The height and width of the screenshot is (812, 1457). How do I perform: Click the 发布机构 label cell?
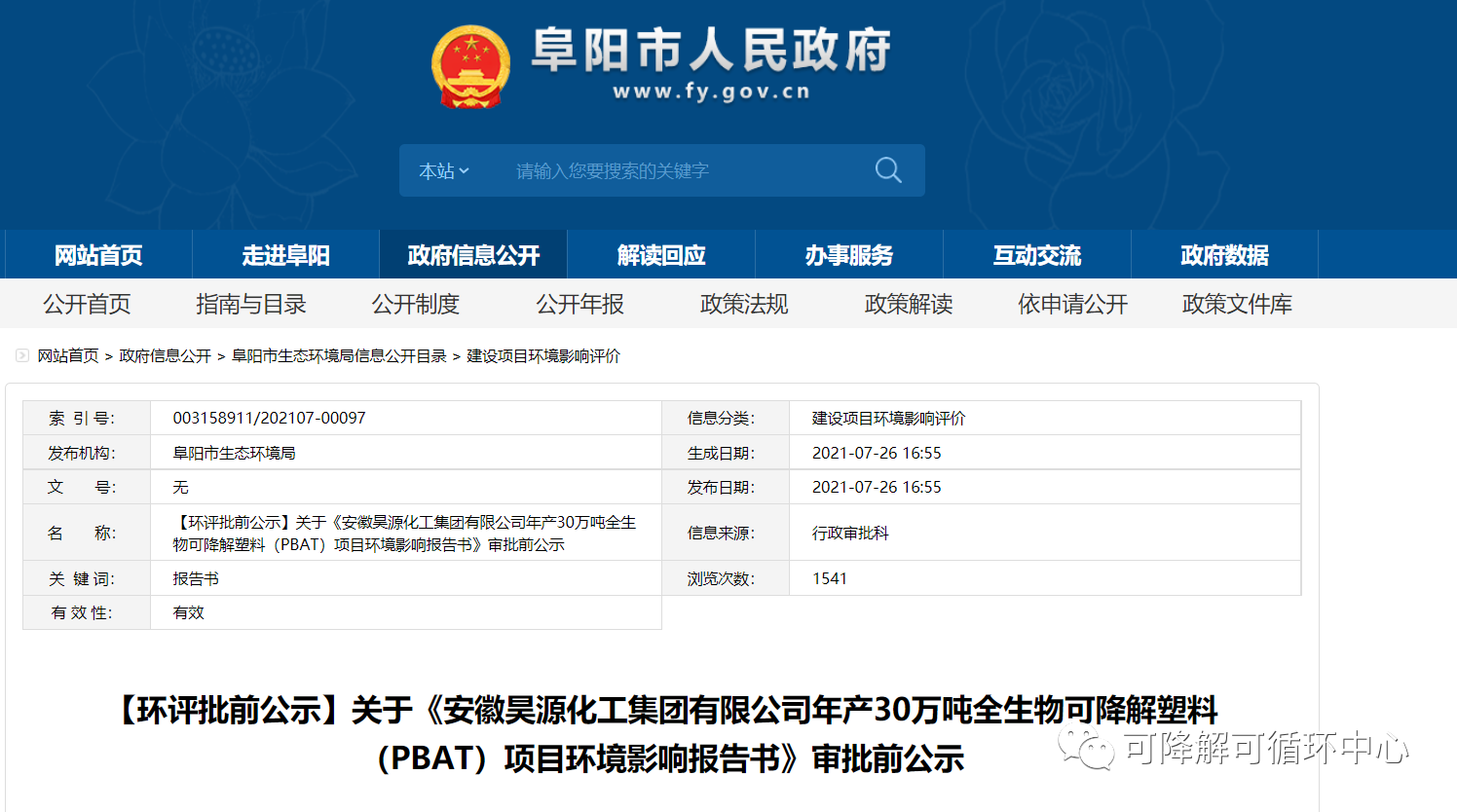[87, 453]
